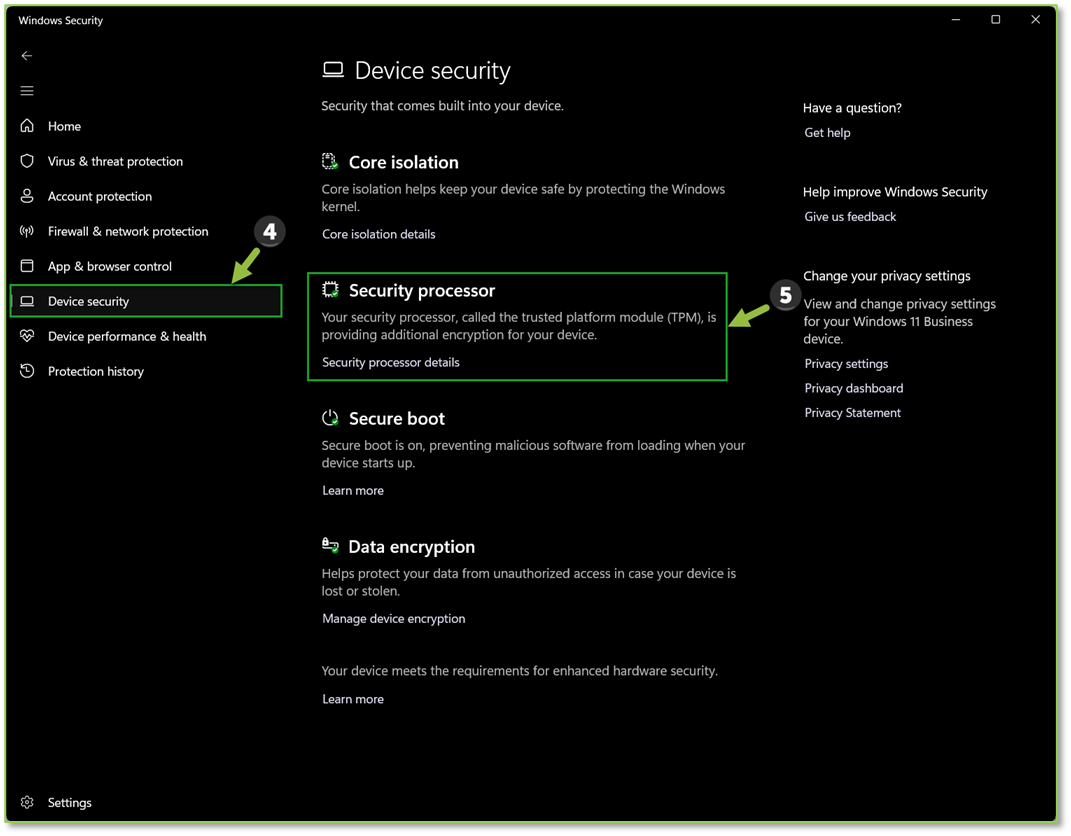Viewport: 1071px width, 836px height.
Task: Select Device security in the sidebar
Action: [88, 301]
